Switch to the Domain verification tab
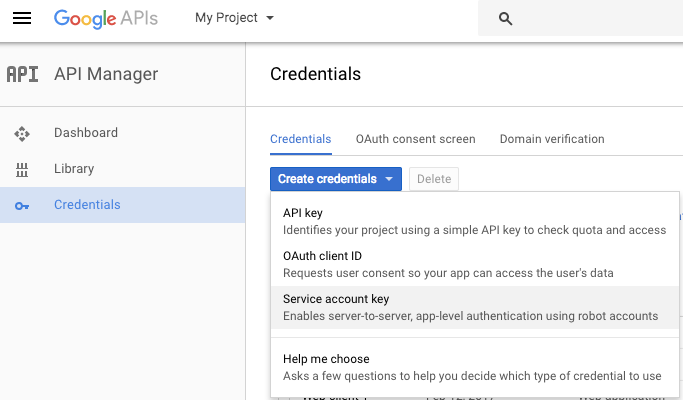 point(552,139)
